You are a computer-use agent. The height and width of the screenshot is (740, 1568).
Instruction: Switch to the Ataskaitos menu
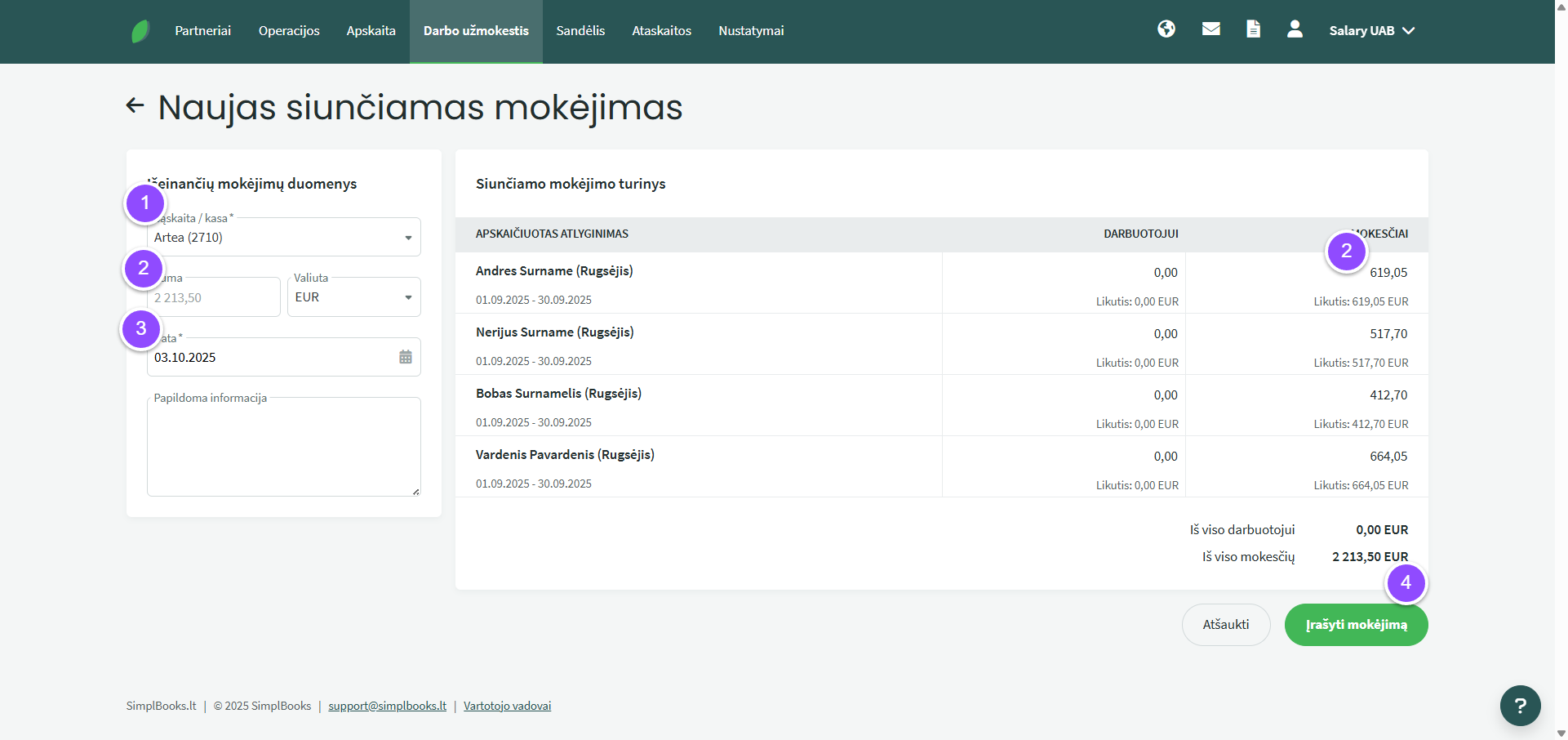point(661,31)
